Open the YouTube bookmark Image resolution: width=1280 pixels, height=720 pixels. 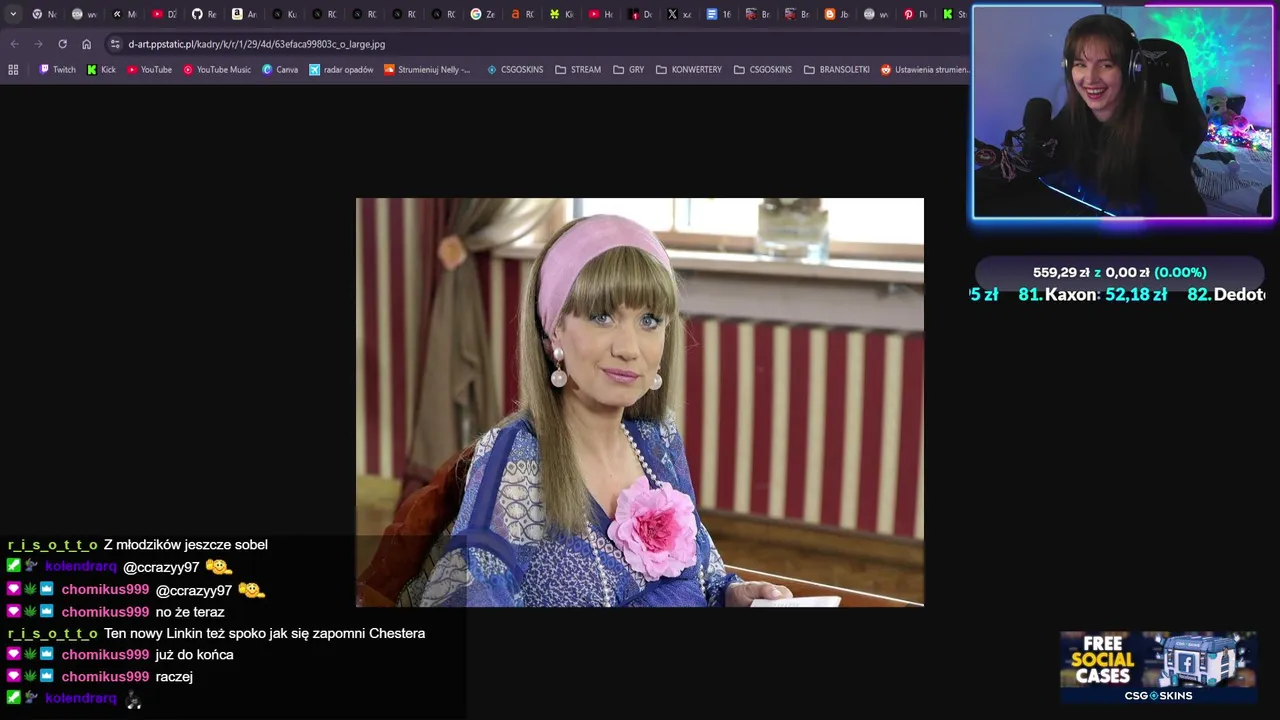click(149, 70)
